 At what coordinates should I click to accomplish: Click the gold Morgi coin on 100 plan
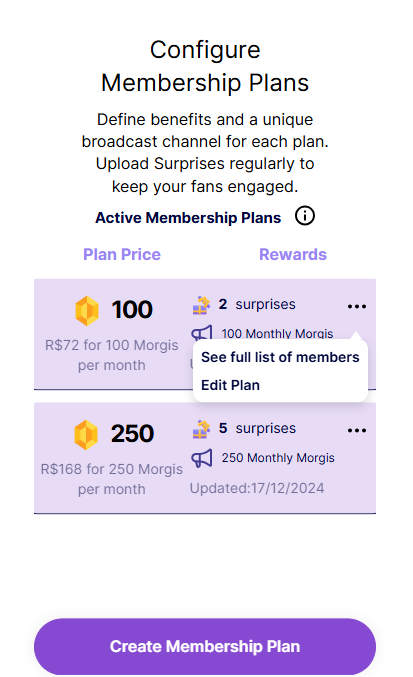[x=87, y=310]
